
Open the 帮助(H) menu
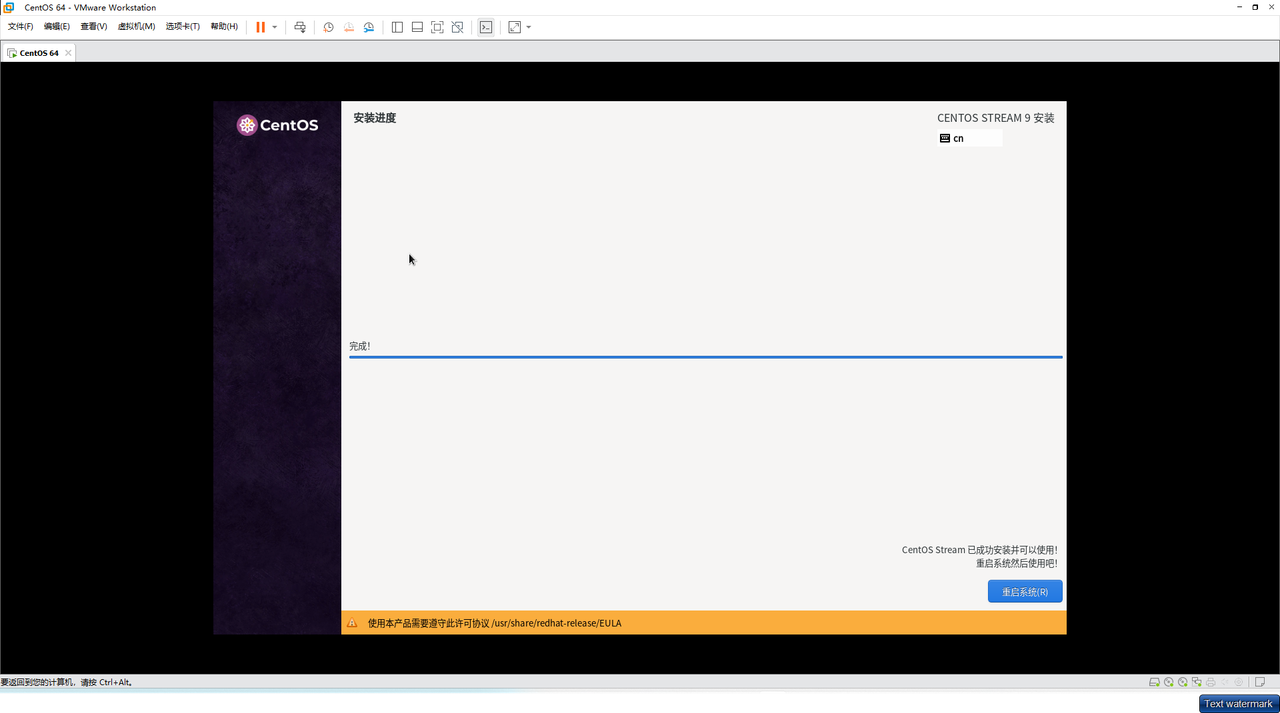click(224, 27)
